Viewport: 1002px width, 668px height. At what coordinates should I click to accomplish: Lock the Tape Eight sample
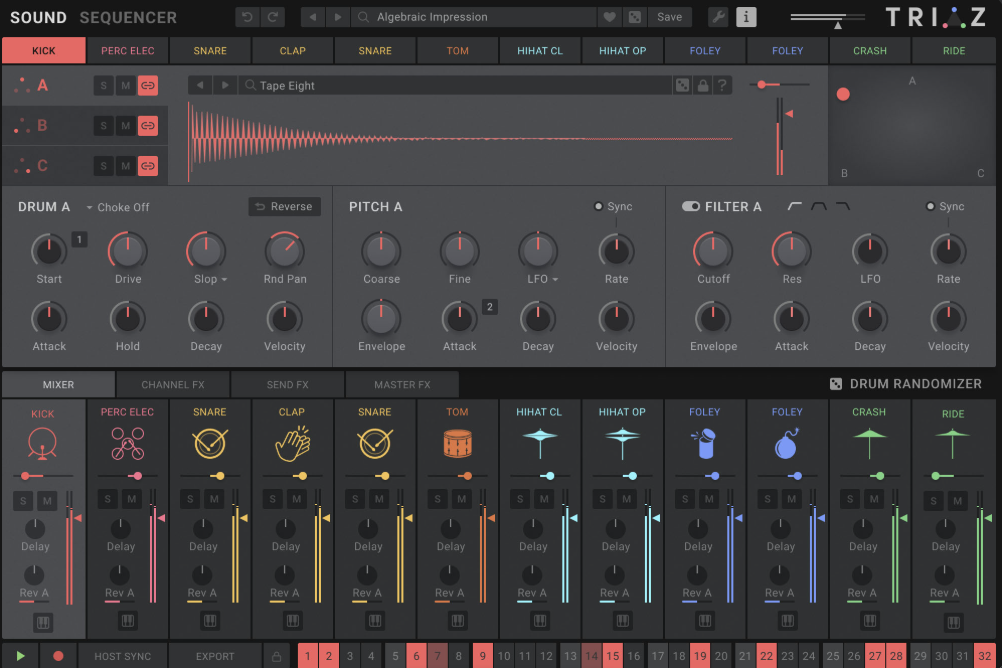pyautogui.click(x=703, y=86)
